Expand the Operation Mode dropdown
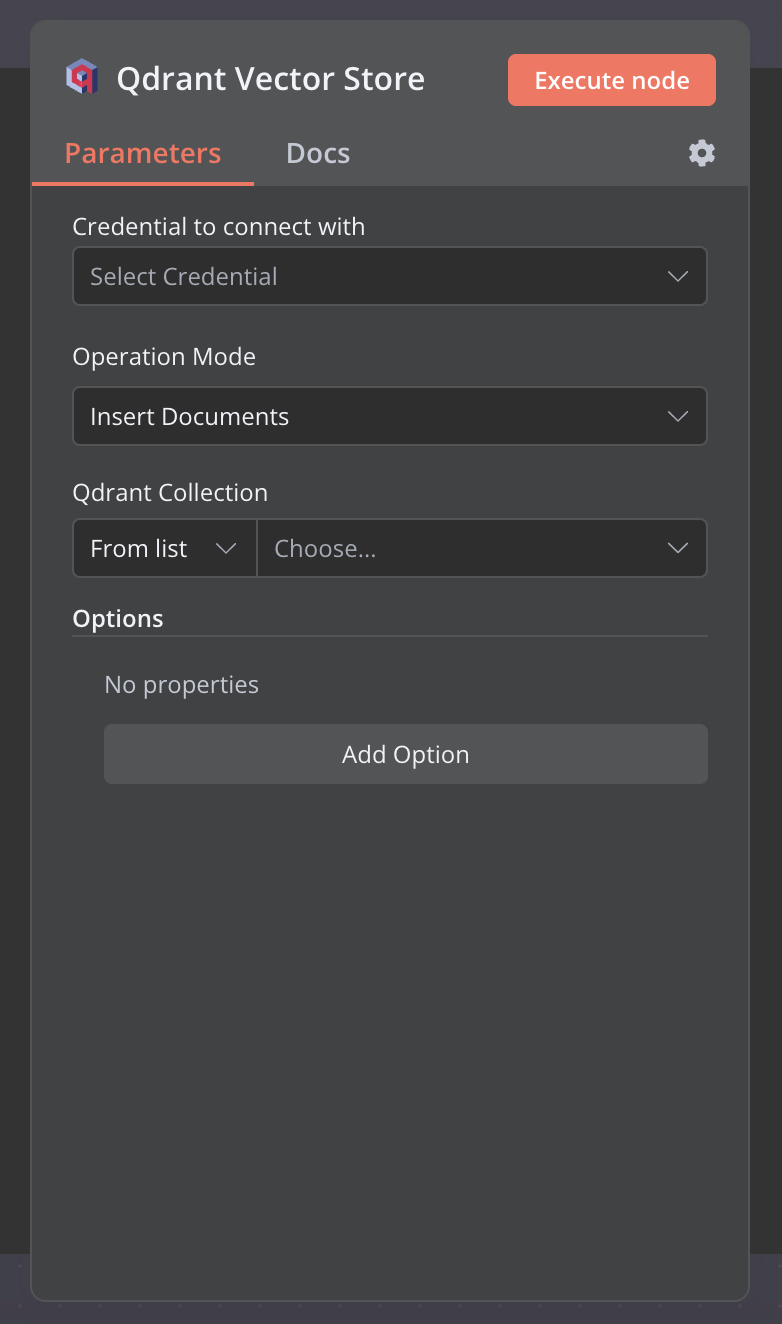Screen dimensions: 782x1324 390,416
